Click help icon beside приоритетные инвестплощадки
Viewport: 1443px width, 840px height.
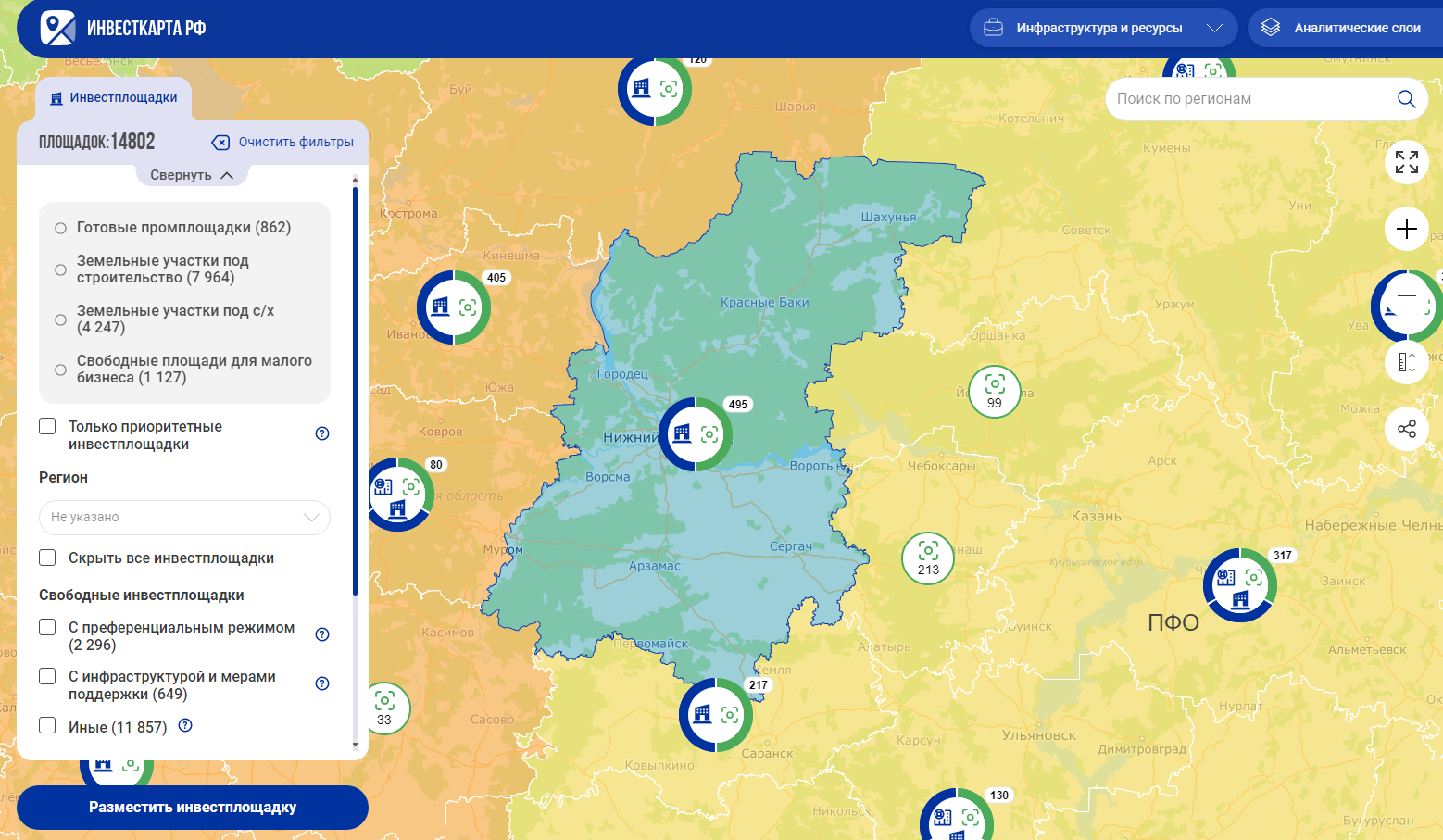coord(322,433)
